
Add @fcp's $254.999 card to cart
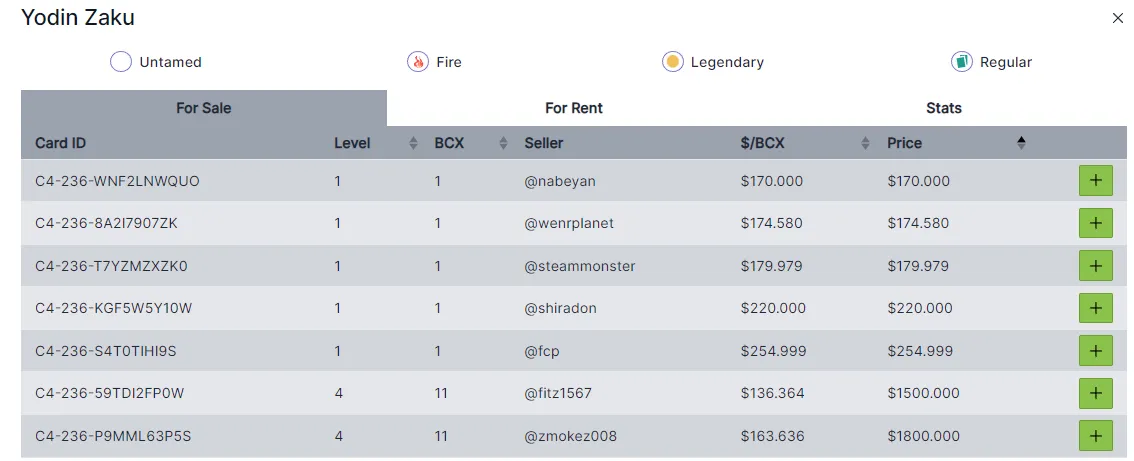point(1095,351)
